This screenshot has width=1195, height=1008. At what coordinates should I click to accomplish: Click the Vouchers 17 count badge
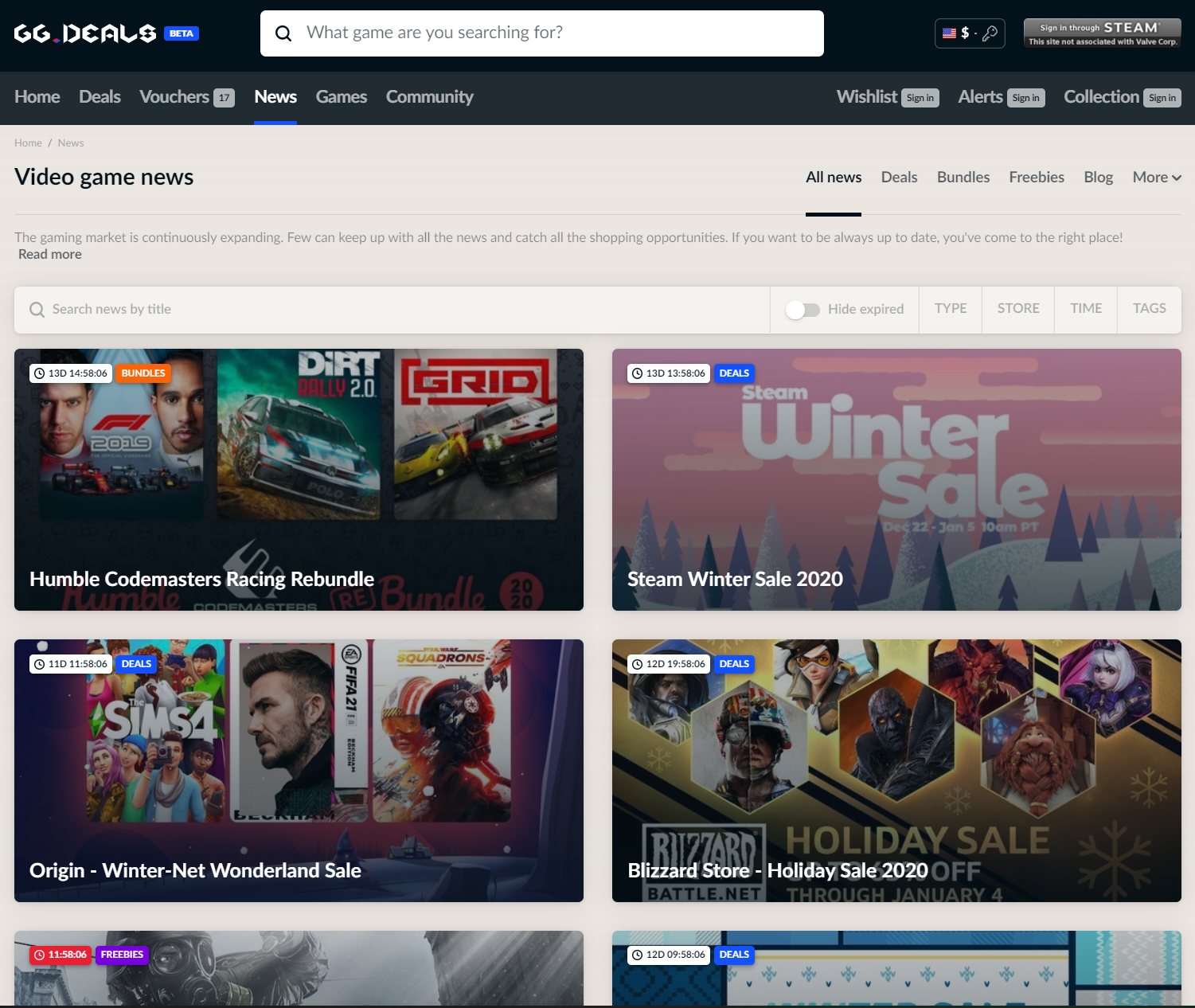pos(225,98)
